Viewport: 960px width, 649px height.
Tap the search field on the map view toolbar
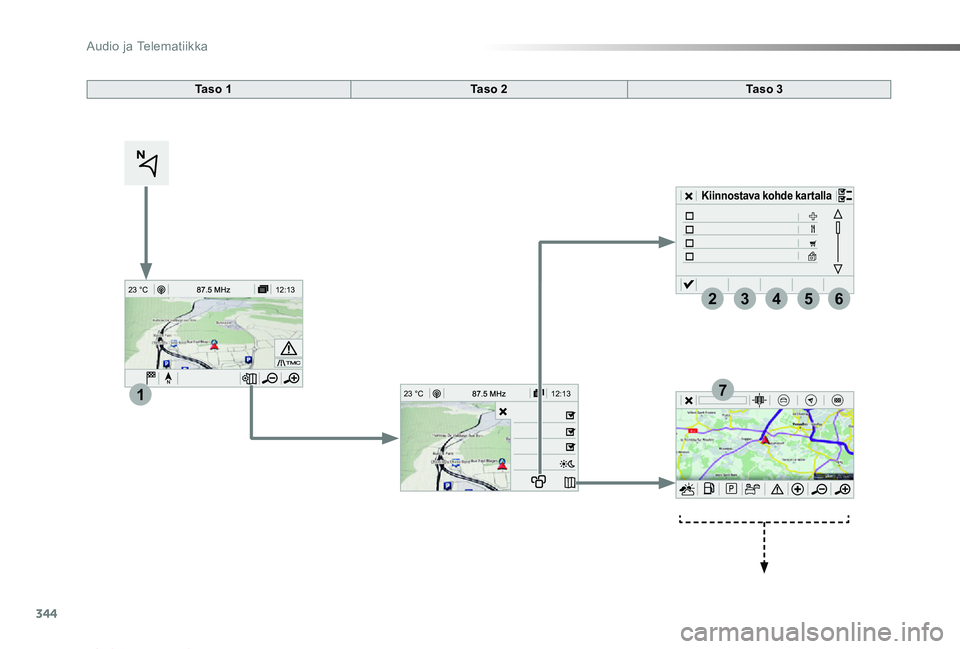[722, 400]
